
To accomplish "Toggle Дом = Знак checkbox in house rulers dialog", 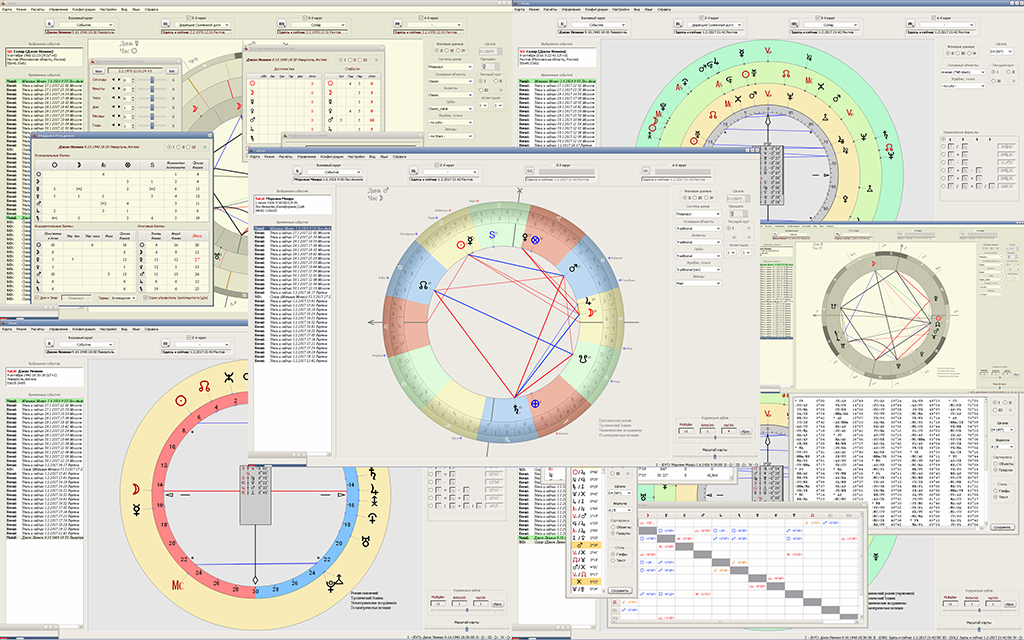I will (37, 298).
